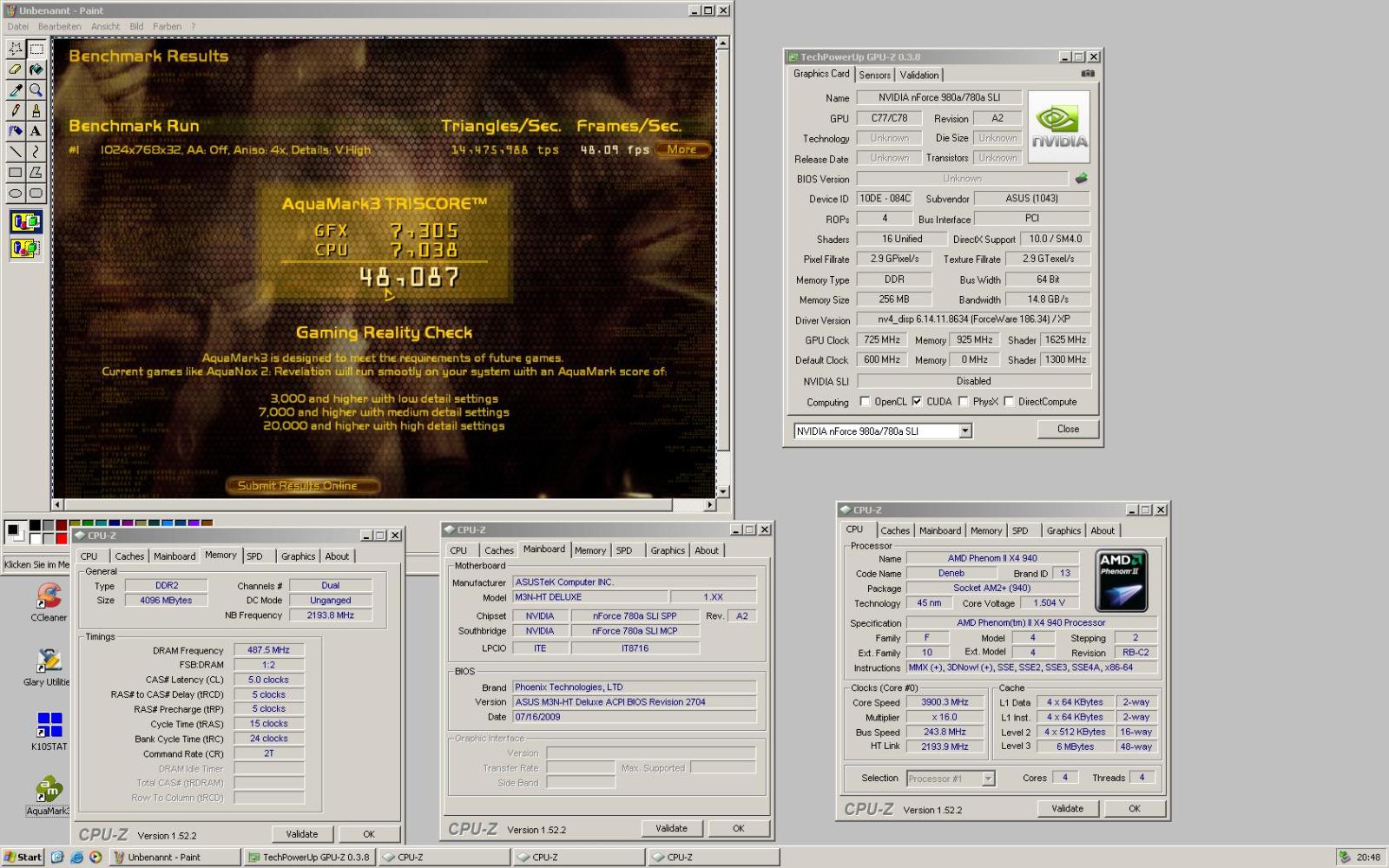Open the Datei menu in Paint

(x=17, y=27)
